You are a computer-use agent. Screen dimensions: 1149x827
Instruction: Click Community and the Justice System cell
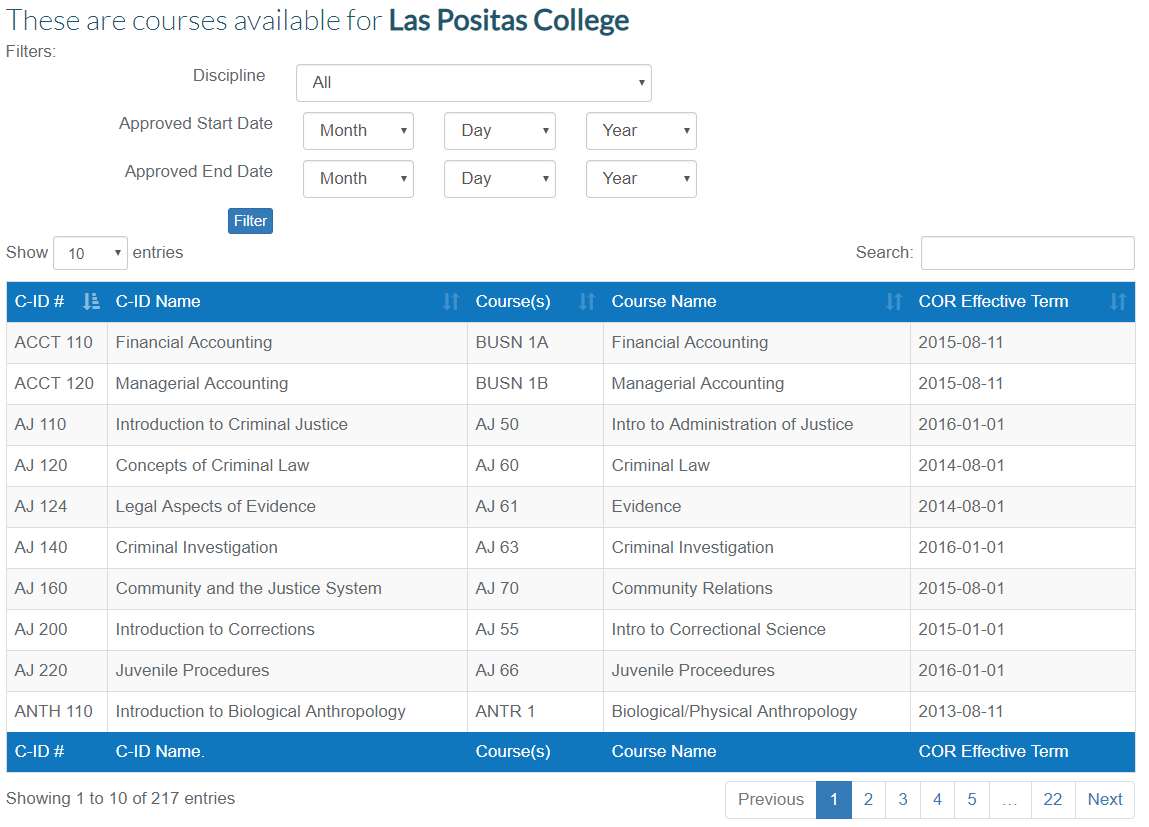pos(287,589)
